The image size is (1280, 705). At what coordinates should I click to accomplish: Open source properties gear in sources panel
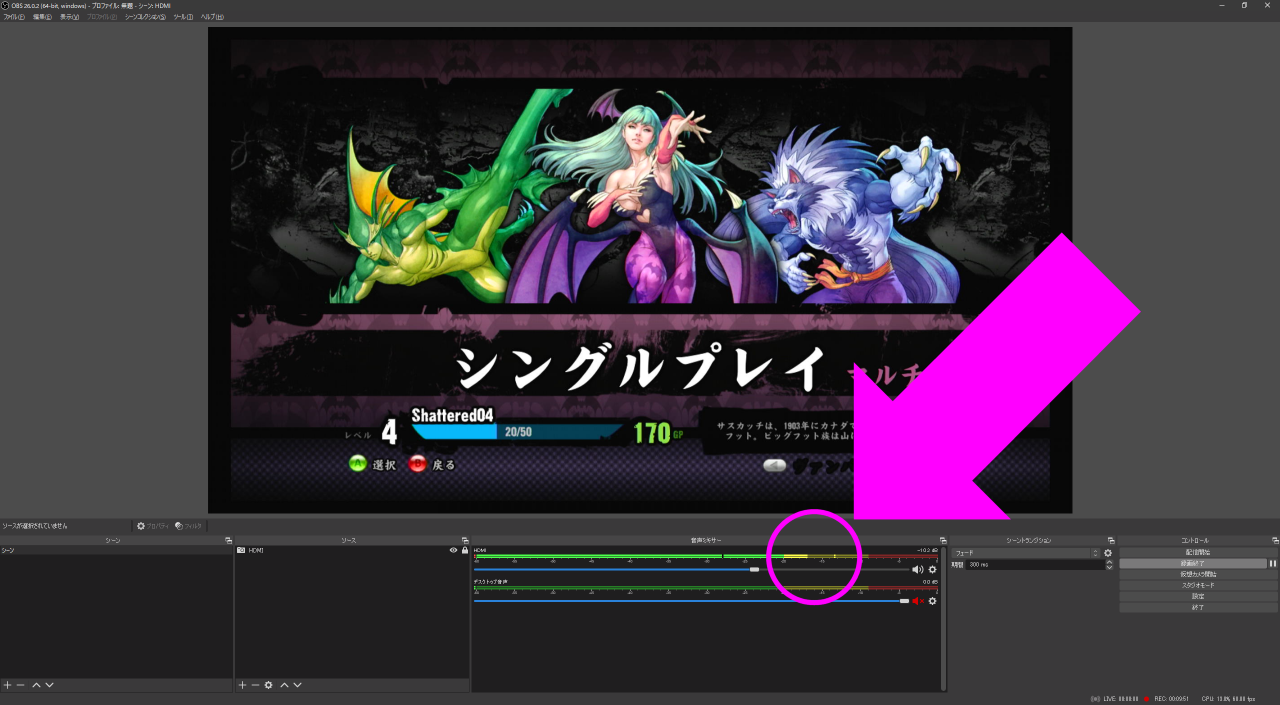pos(268,685)
